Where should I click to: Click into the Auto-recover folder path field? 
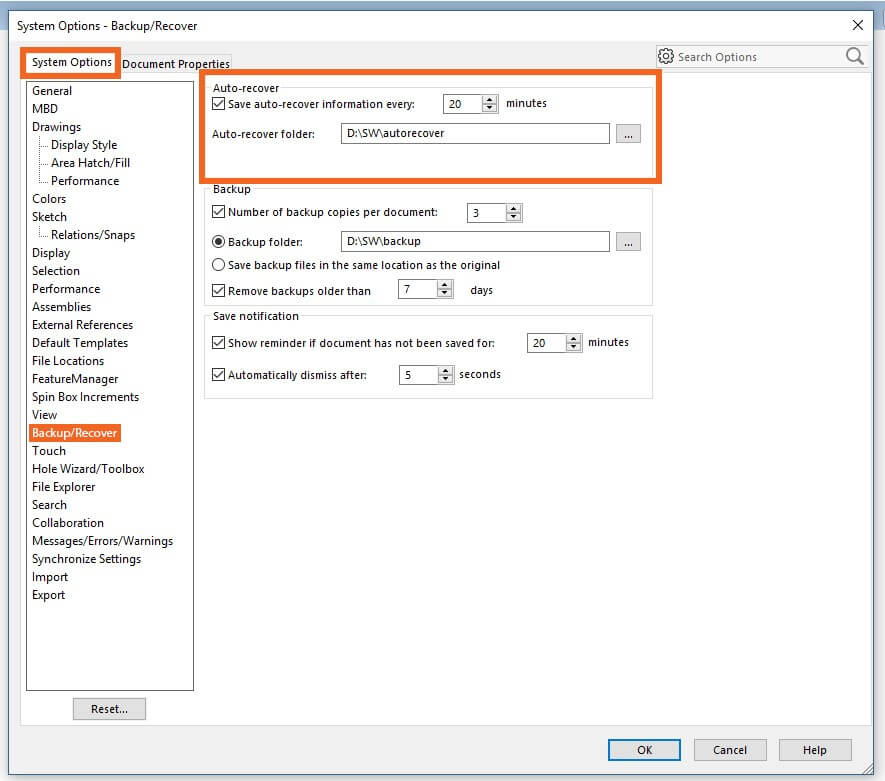coord(473,133)
